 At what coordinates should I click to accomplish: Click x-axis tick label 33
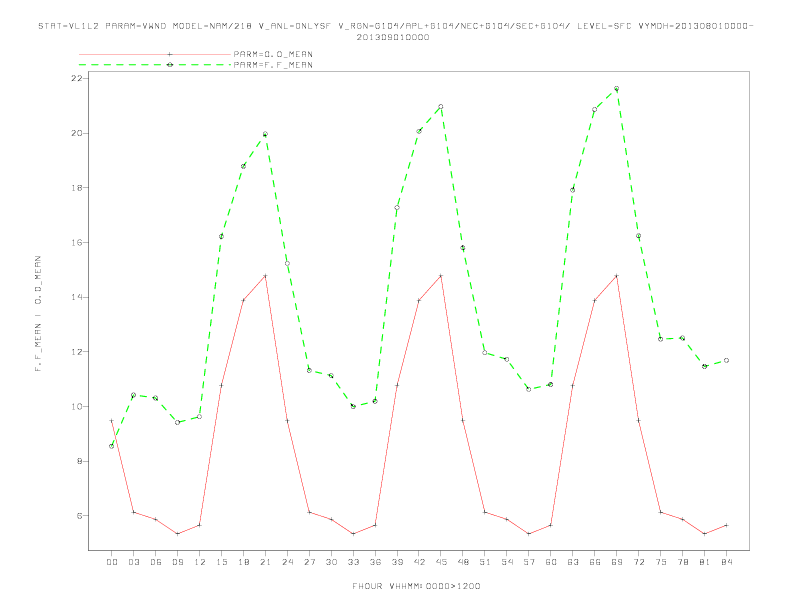[353, 562]
